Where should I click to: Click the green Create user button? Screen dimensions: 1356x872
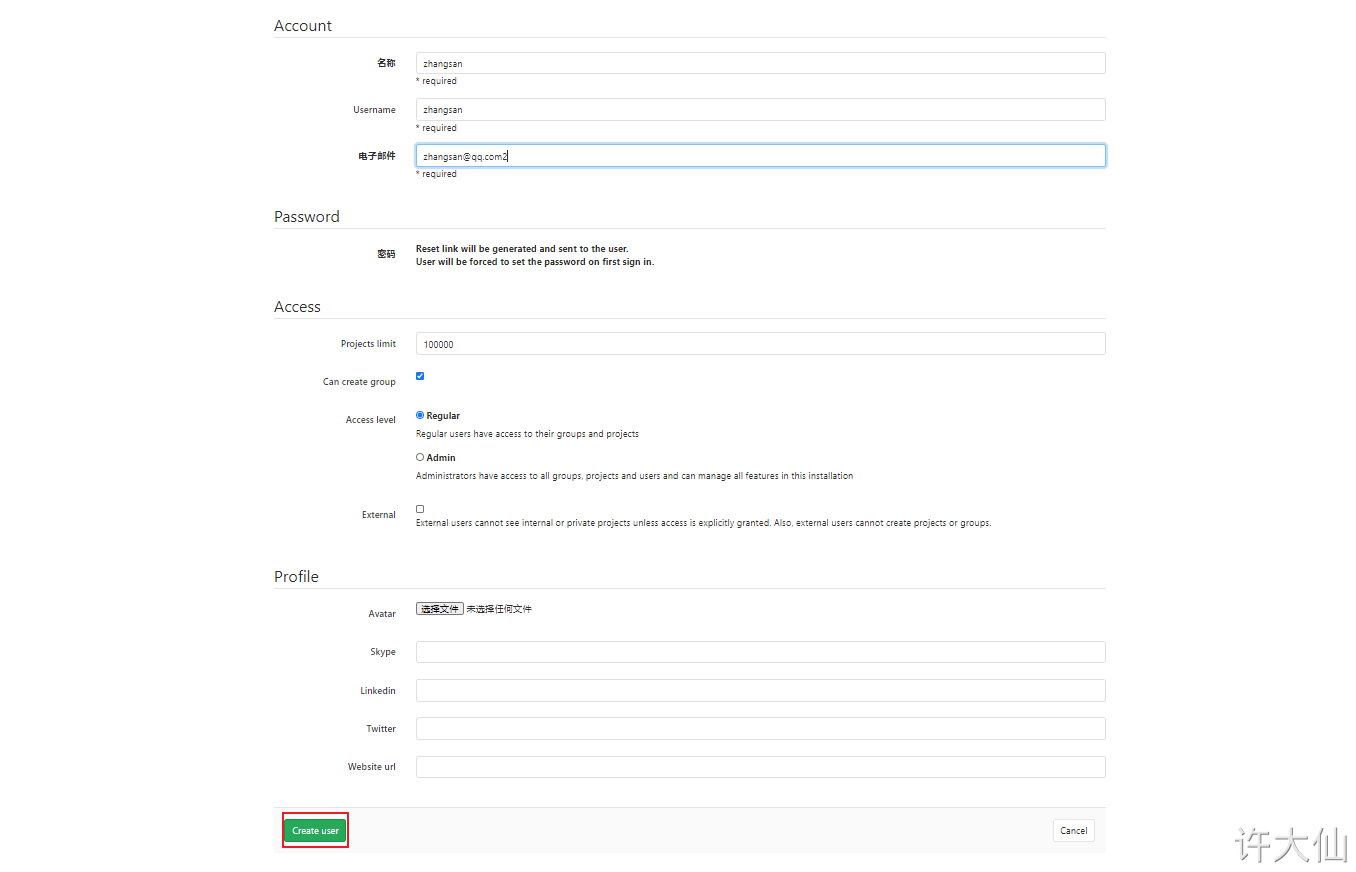pyautogui.click(x=315, y=830)
